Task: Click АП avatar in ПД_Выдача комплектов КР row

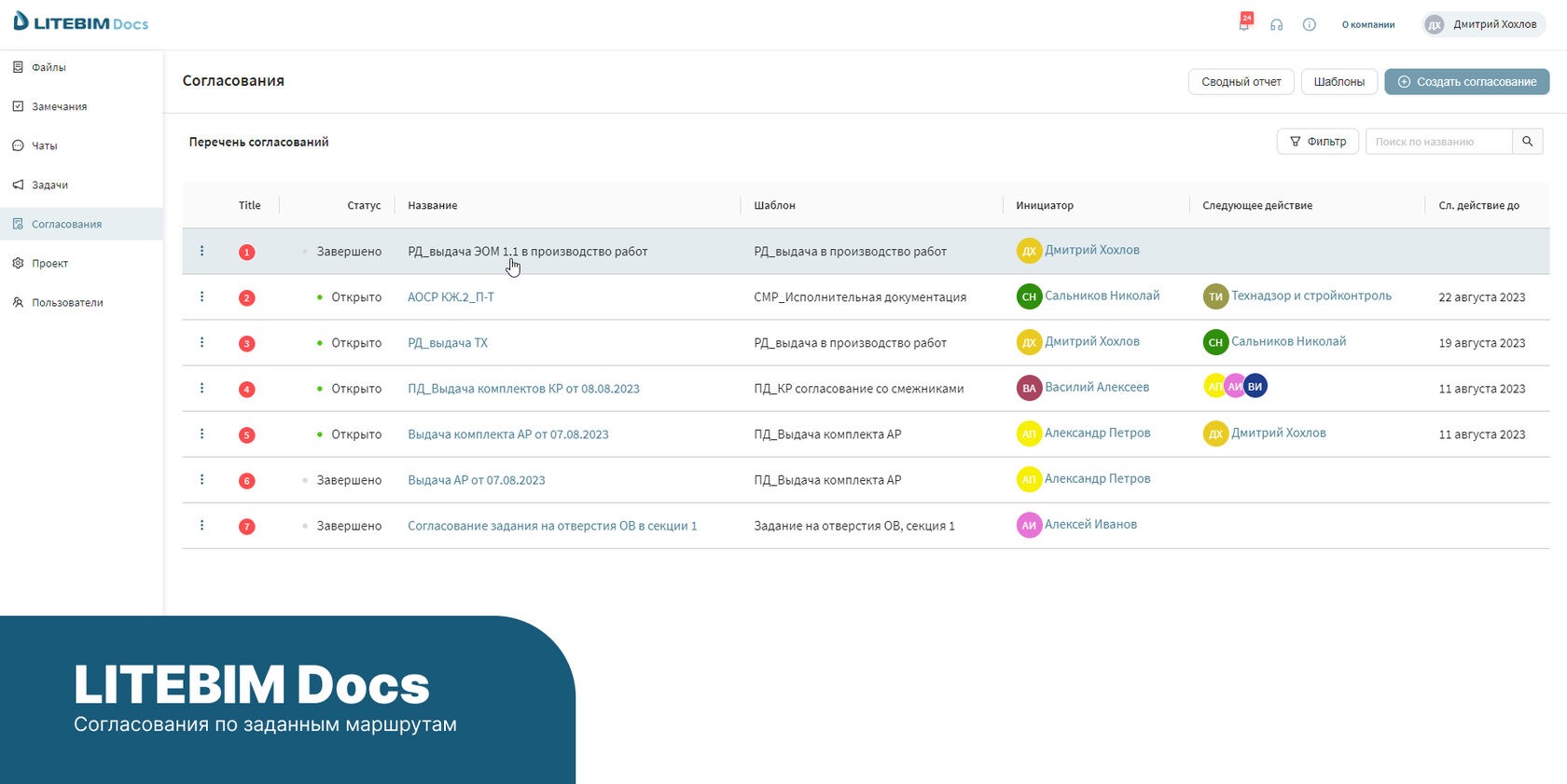Action: pos(1214,386)
